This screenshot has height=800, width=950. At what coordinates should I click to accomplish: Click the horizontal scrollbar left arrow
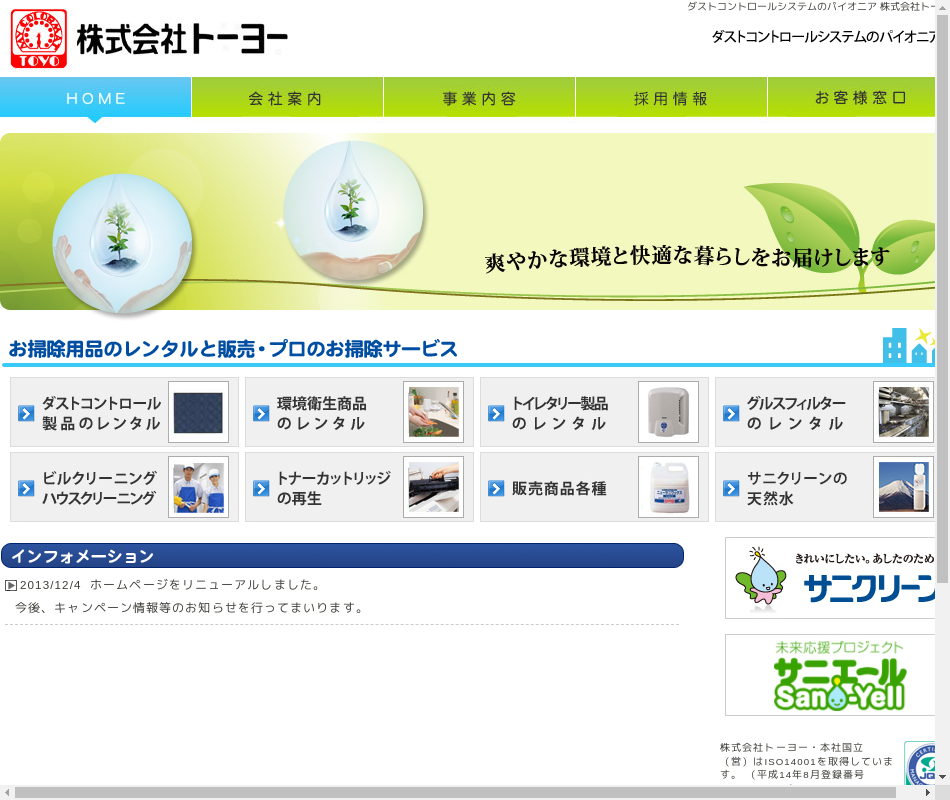click(x=6, y=793)
